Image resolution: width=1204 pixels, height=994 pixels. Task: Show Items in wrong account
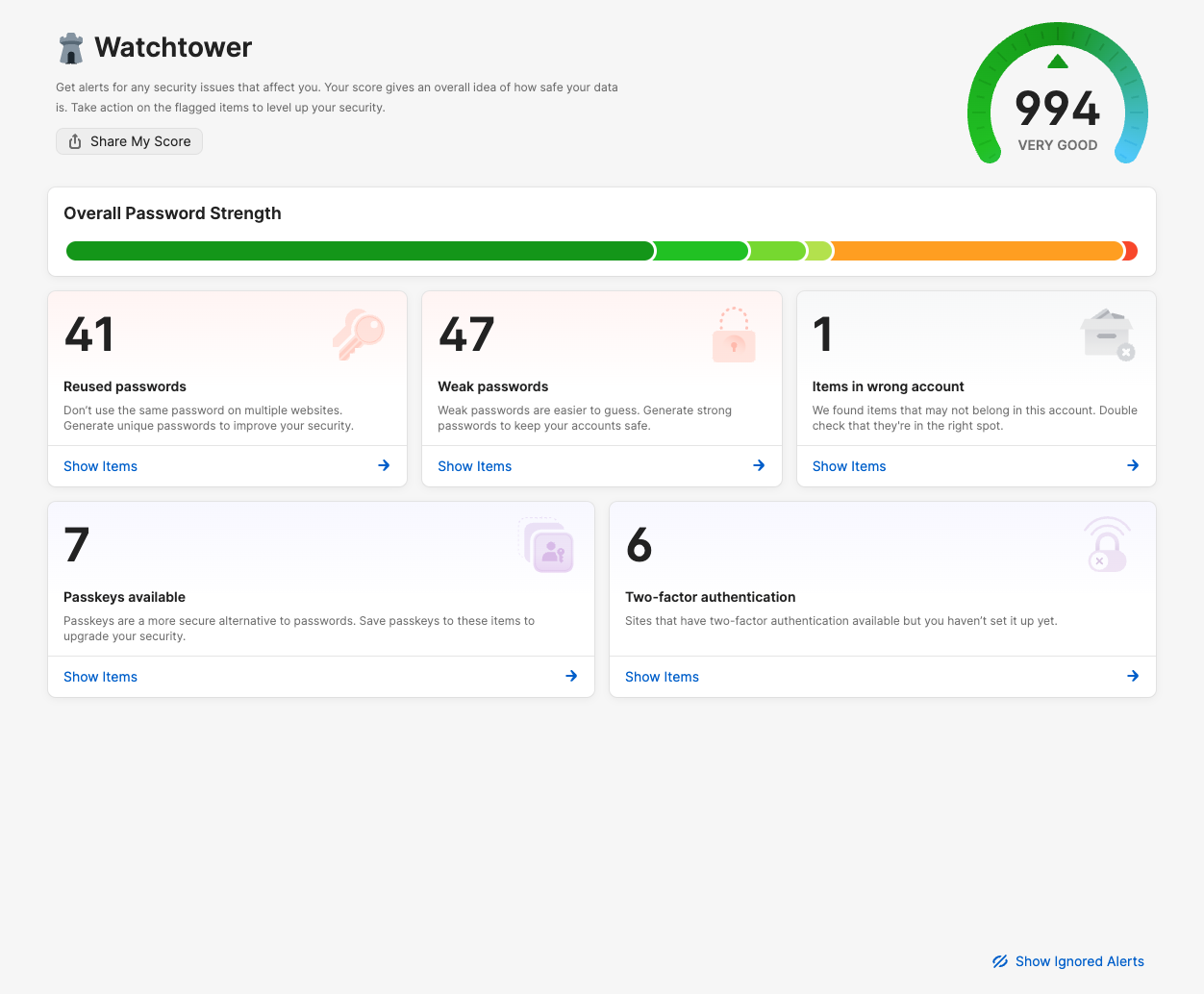coord(849,466)
